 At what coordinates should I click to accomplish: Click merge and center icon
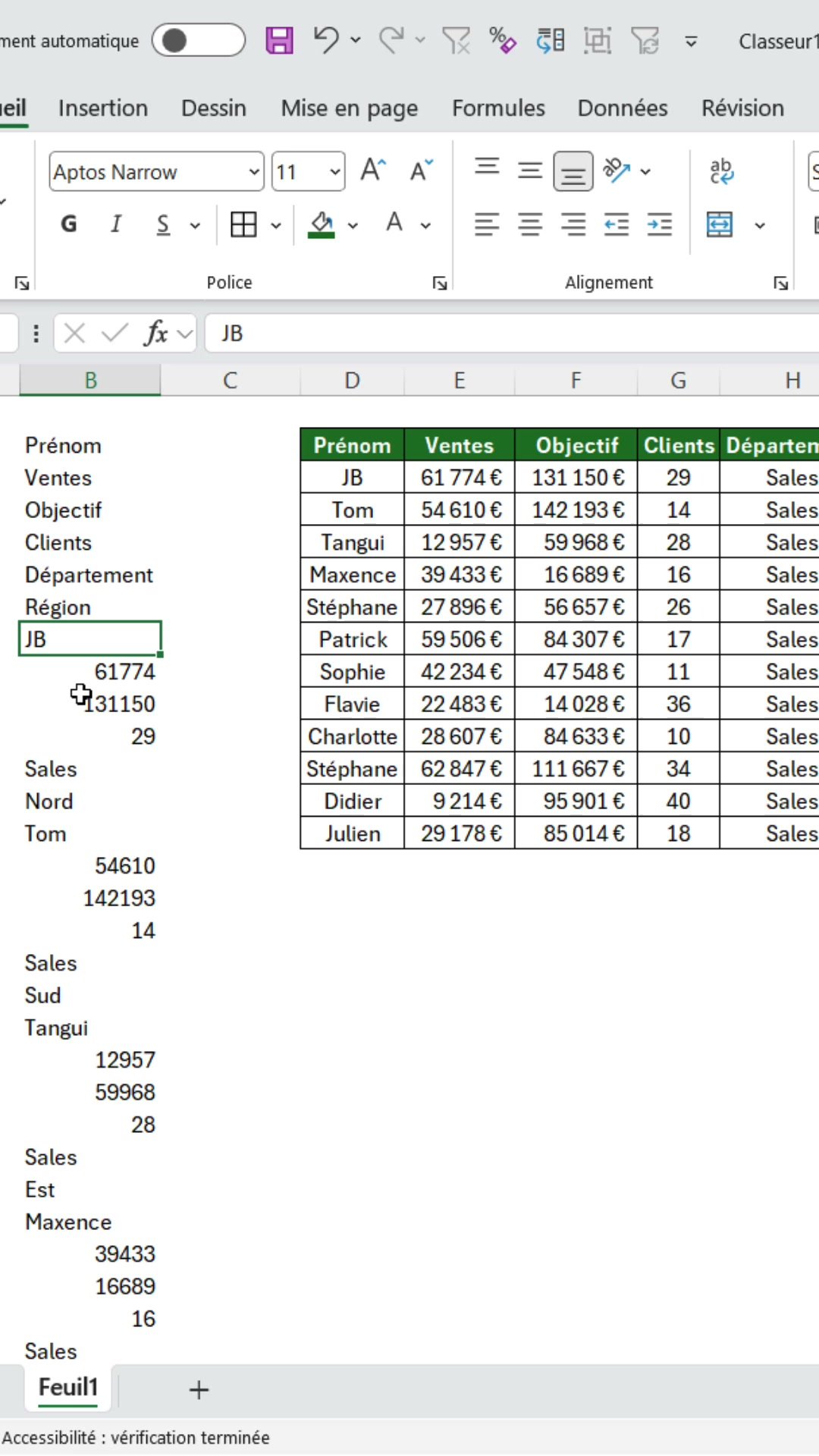point(720,224)
